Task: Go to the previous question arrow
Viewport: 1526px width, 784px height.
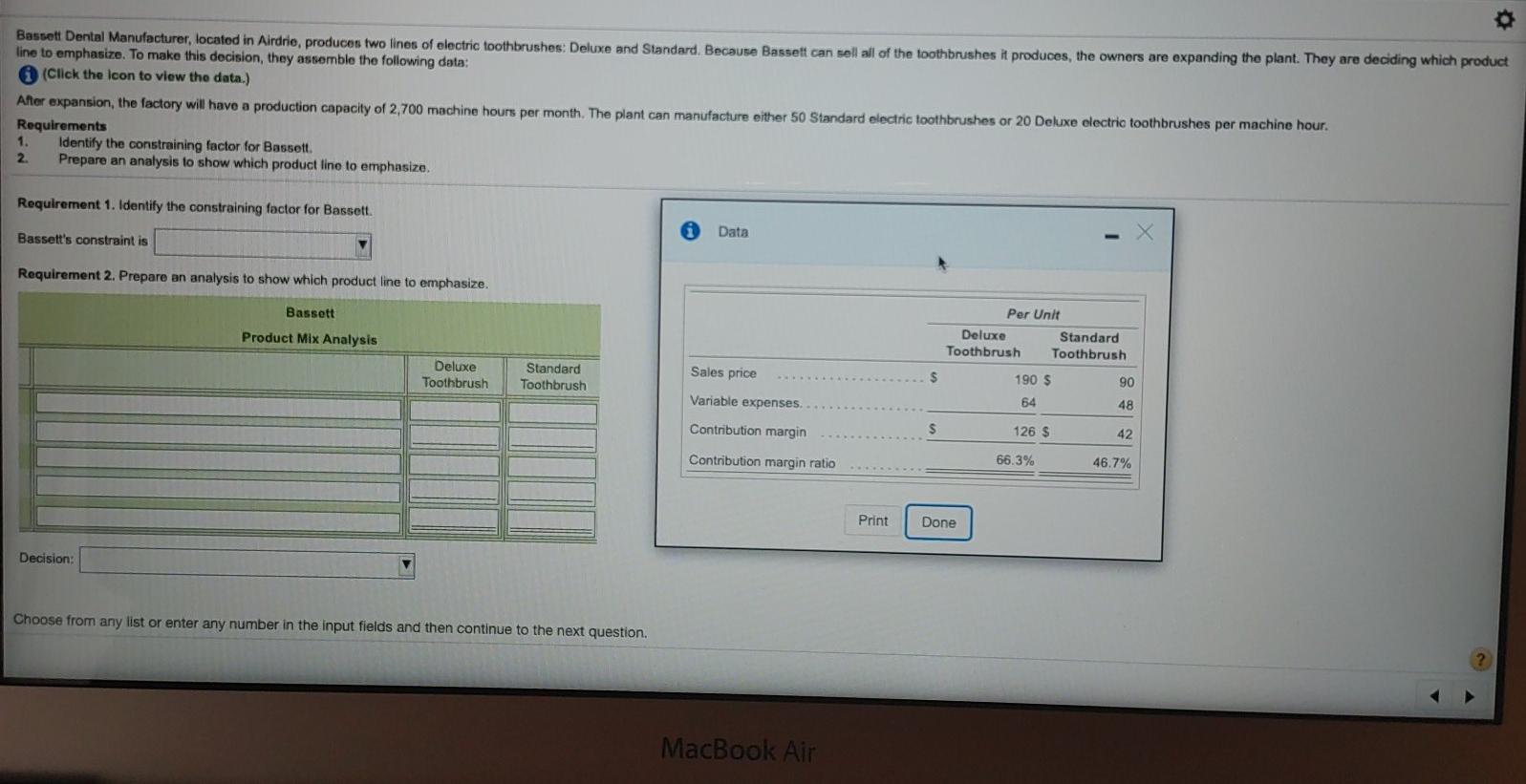Action: [x=1434, y=696]
